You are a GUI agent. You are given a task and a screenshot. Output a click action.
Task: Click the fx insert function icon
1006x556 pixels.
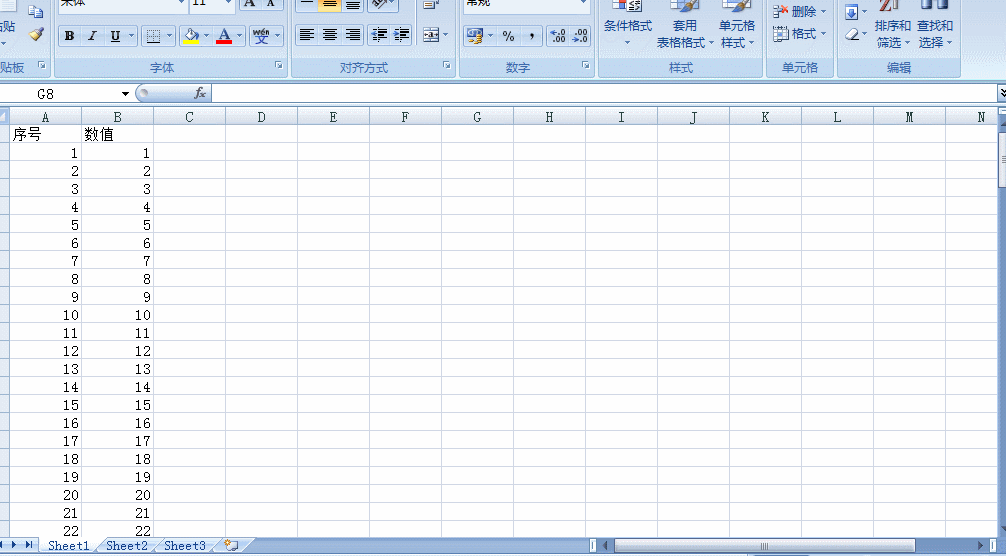(200, 94)
